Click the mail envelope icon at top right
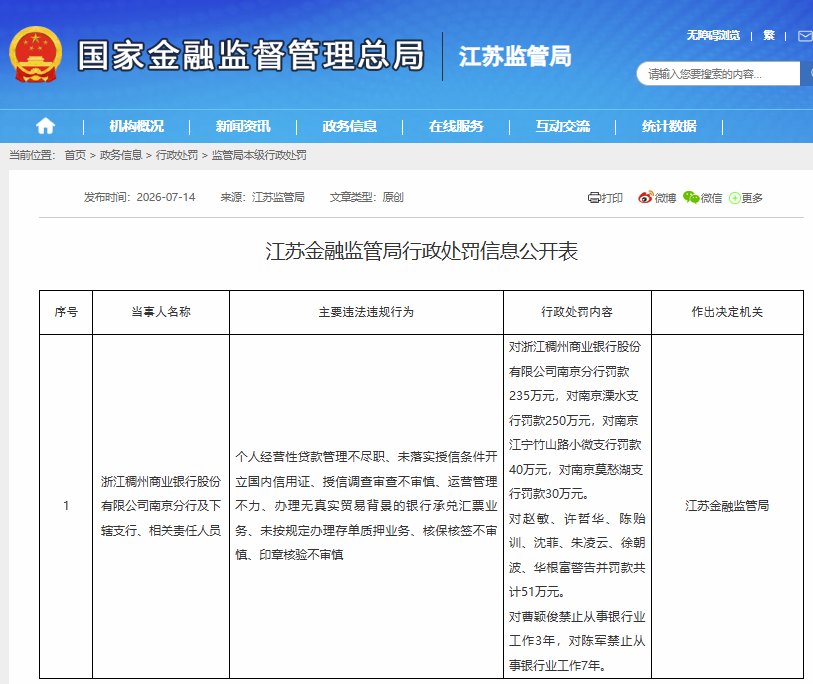Viewport: 813px width, 684px height. click(805, 36)
